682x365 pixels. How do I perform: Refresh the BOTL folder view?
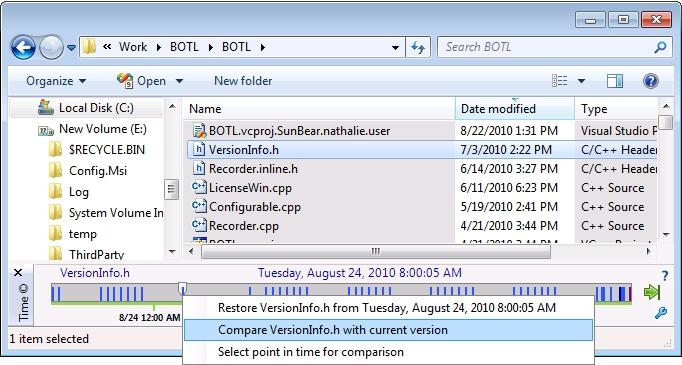click(418, 47)
